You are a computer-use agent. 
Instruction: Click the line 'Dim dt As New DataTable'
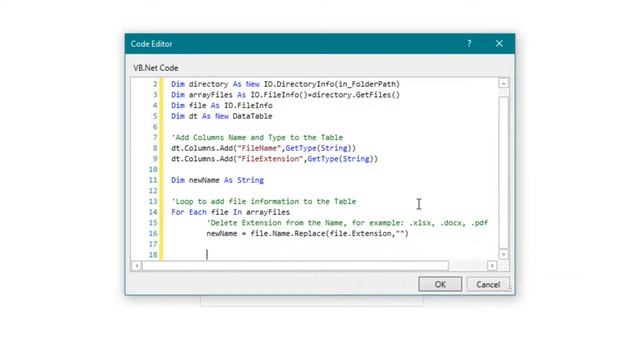tap(222, 116)
